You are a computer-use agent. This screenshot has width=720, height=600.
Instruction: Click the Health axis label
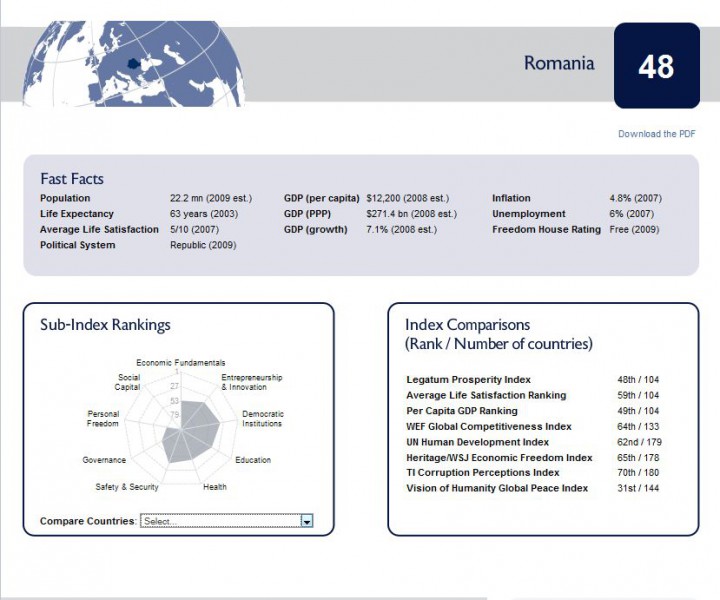coord(214,487)
